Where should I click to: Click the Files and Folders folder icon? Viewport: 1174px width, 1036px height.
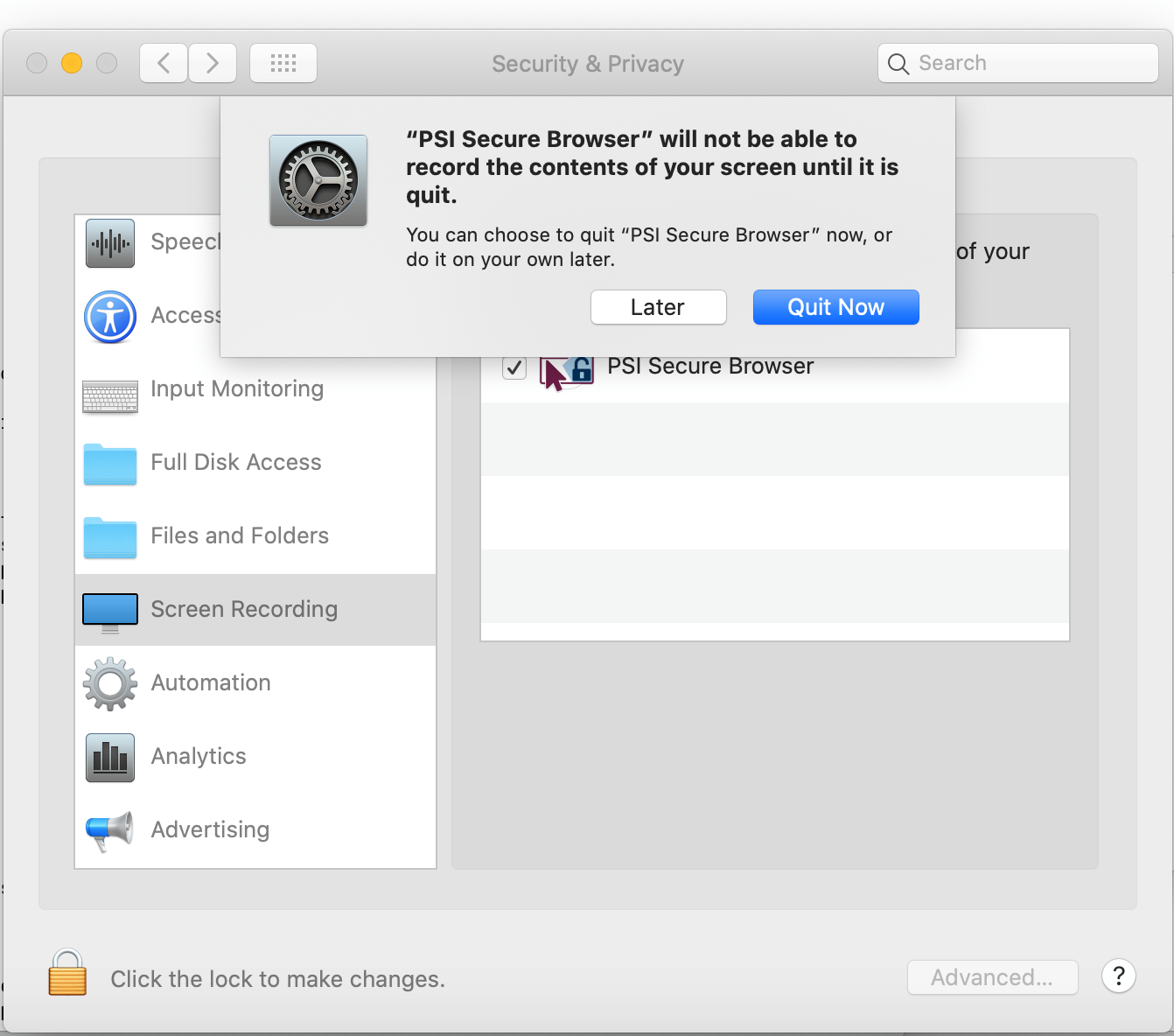[110, 537]
